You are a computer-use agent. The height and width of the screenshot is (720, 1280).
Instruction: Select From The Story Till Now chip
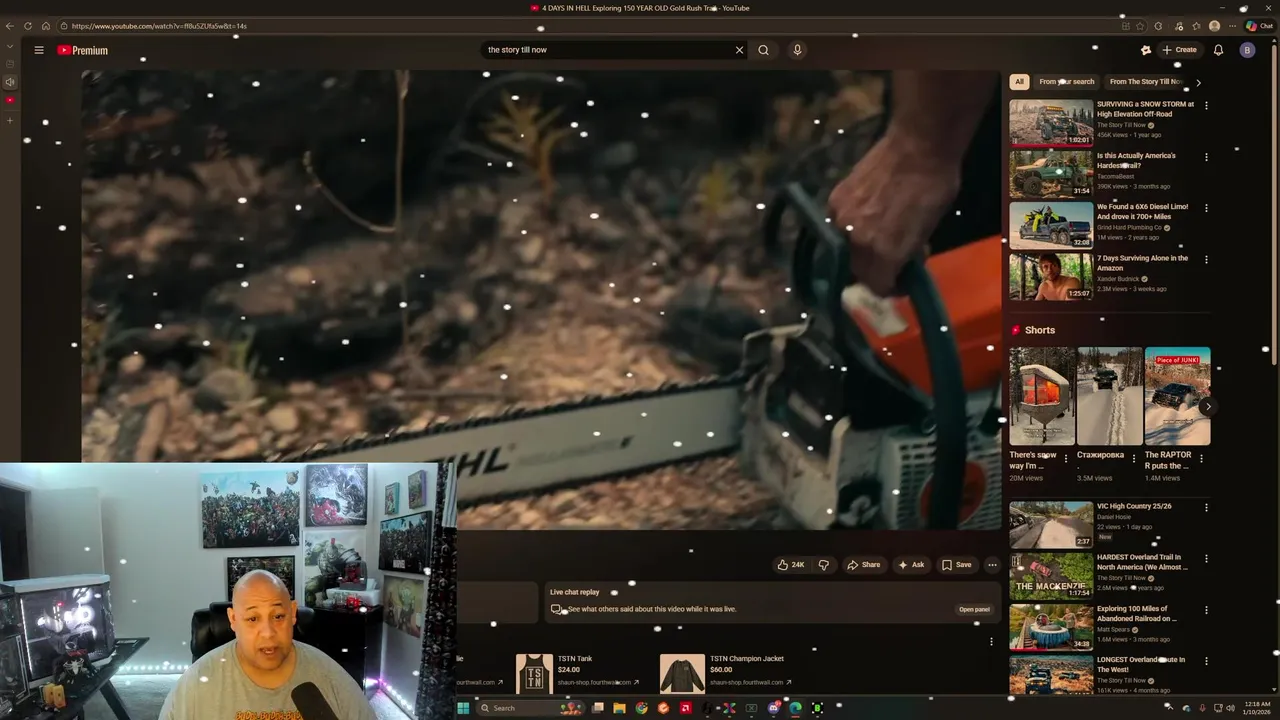click(x=1146, y=82)
